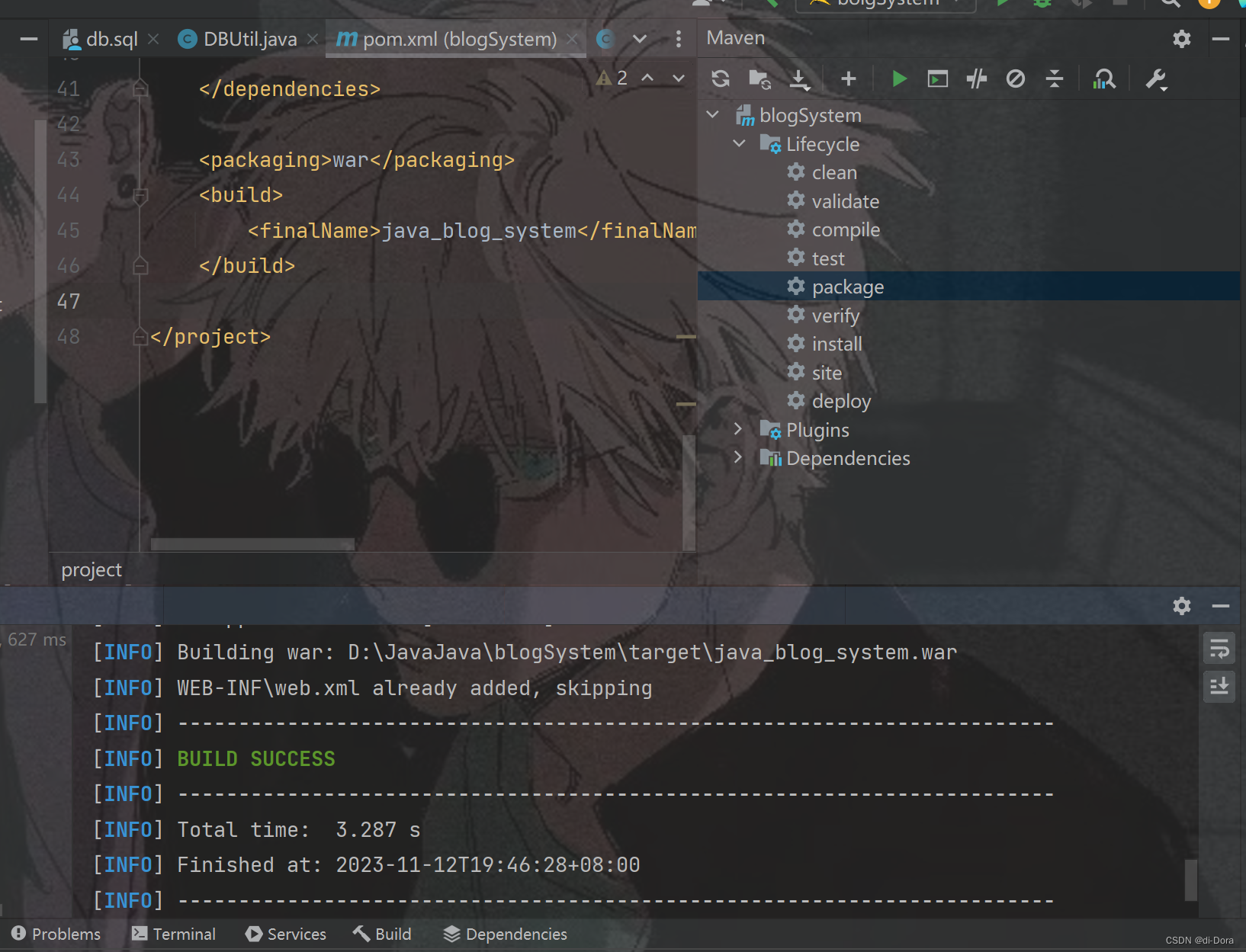Go to previous highlighted problem
1246x952 pixels.
click(x=647, y=79)
